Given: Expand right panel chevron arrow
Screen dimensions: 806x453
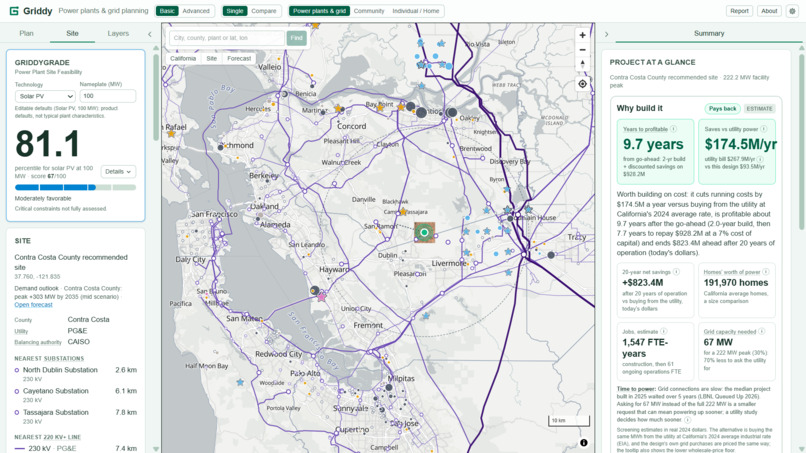Looking at the screenshot, I should (x=607, y=34).
